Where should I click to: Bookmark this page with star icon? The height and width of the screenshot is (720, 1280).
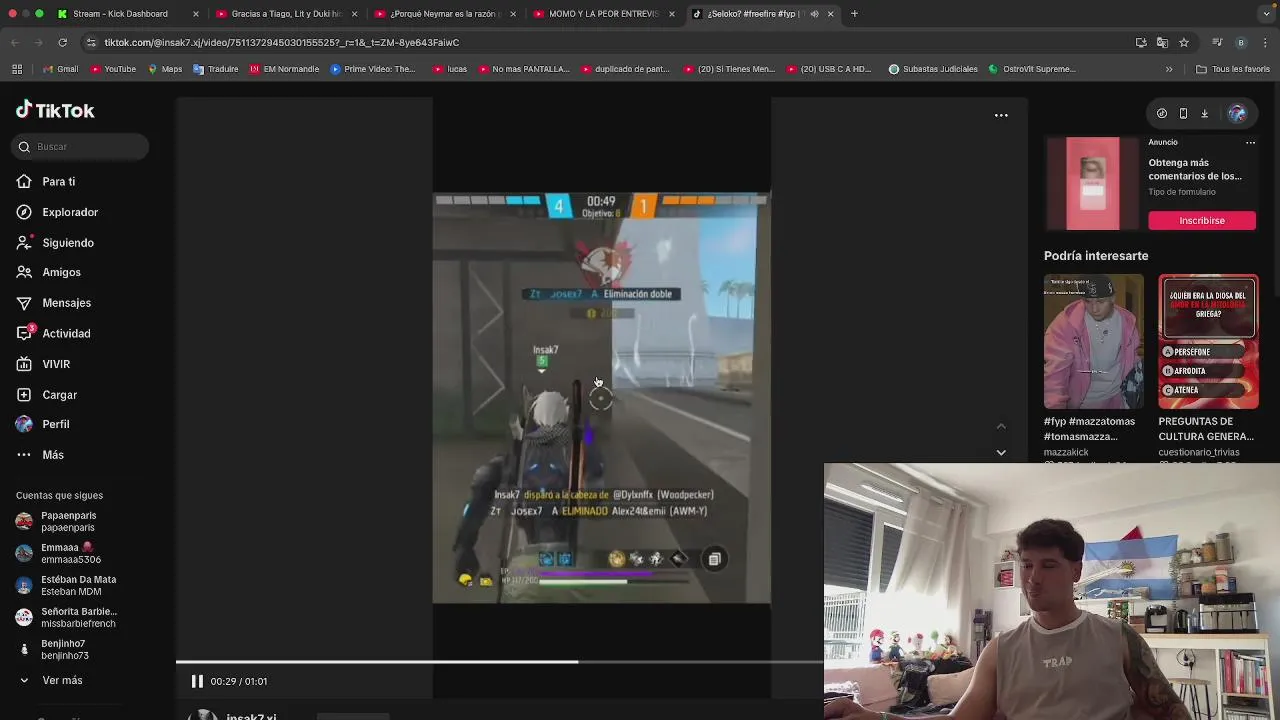(x=1184, y=42)
